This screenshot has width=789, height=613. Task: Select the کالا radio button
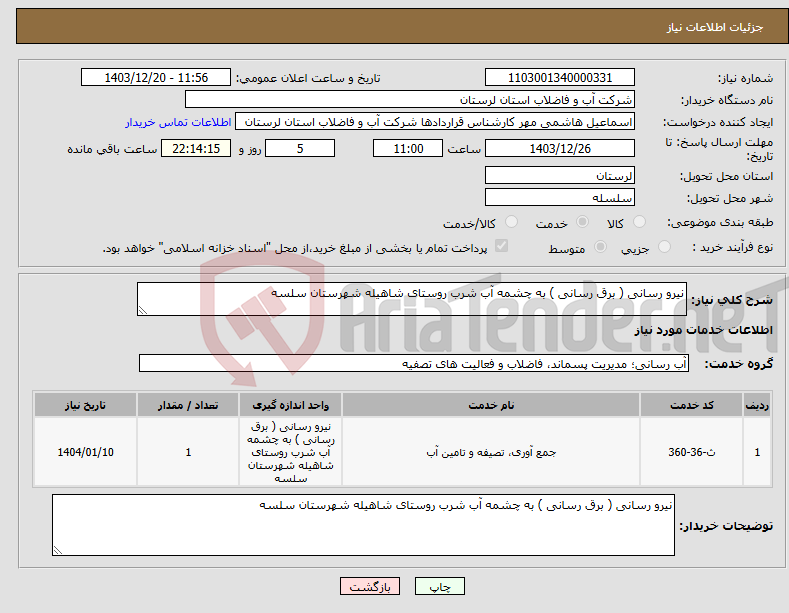pyautogui.click(x=639, y=221)
